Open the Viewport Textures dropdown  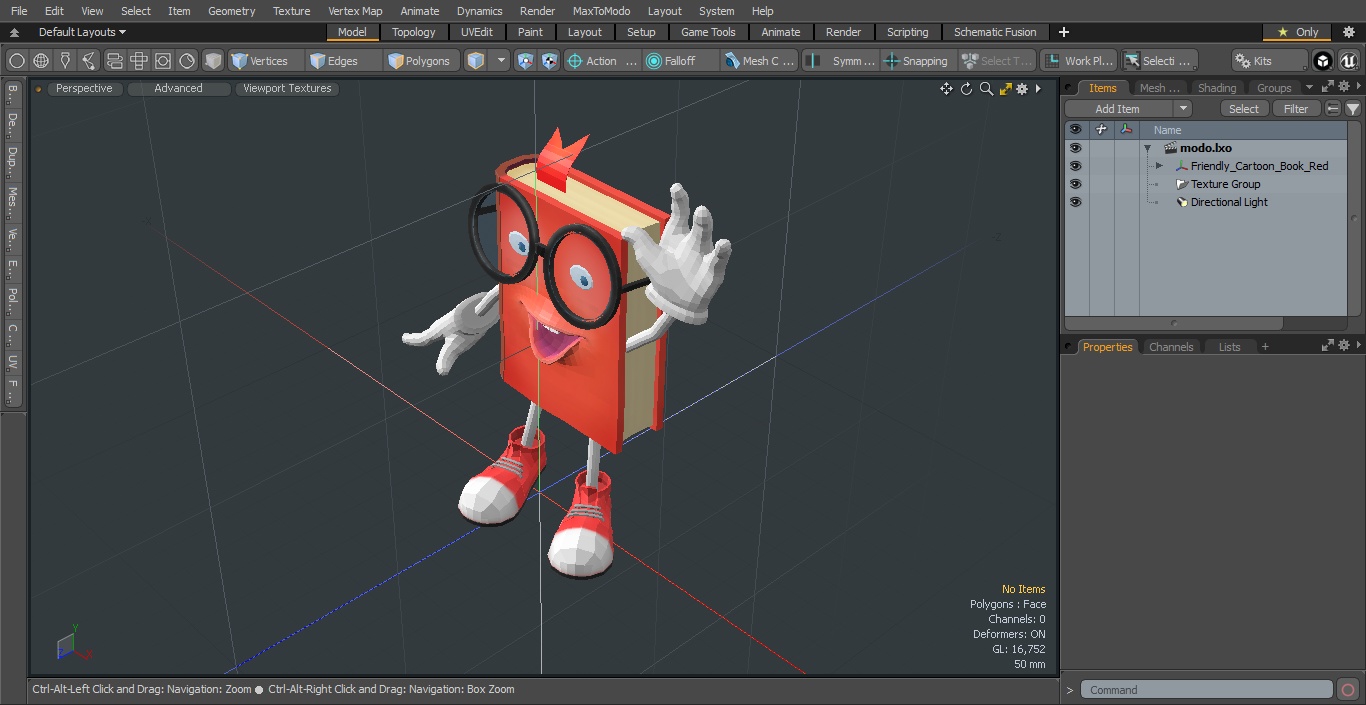287,88
